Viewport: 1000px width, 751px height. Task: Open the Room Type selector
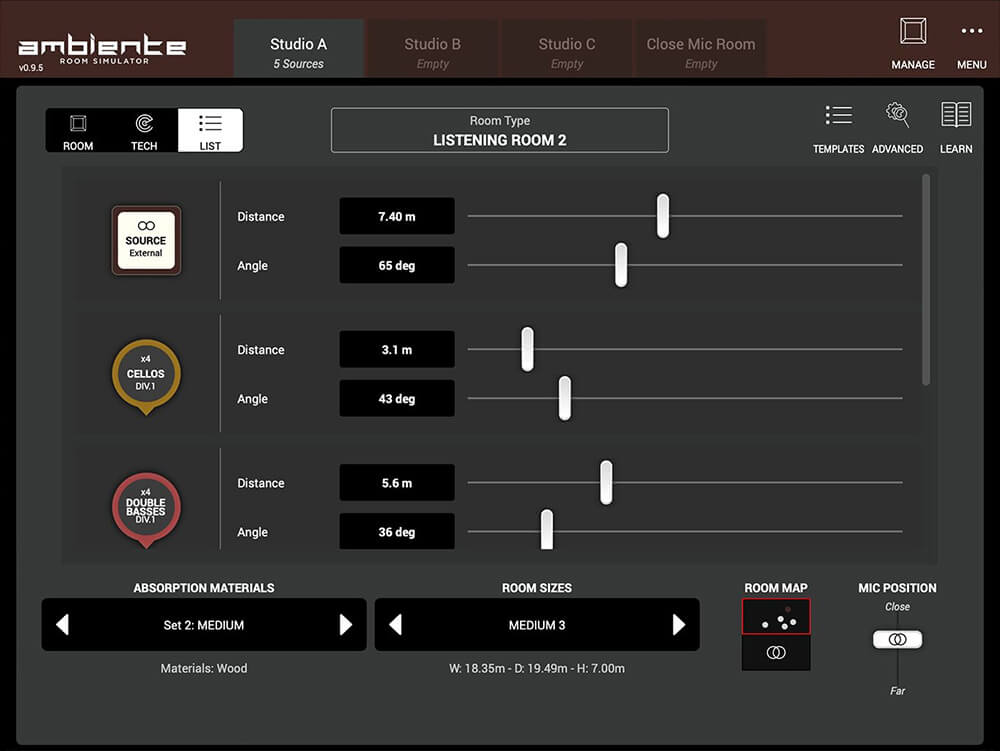click(500, 130)
